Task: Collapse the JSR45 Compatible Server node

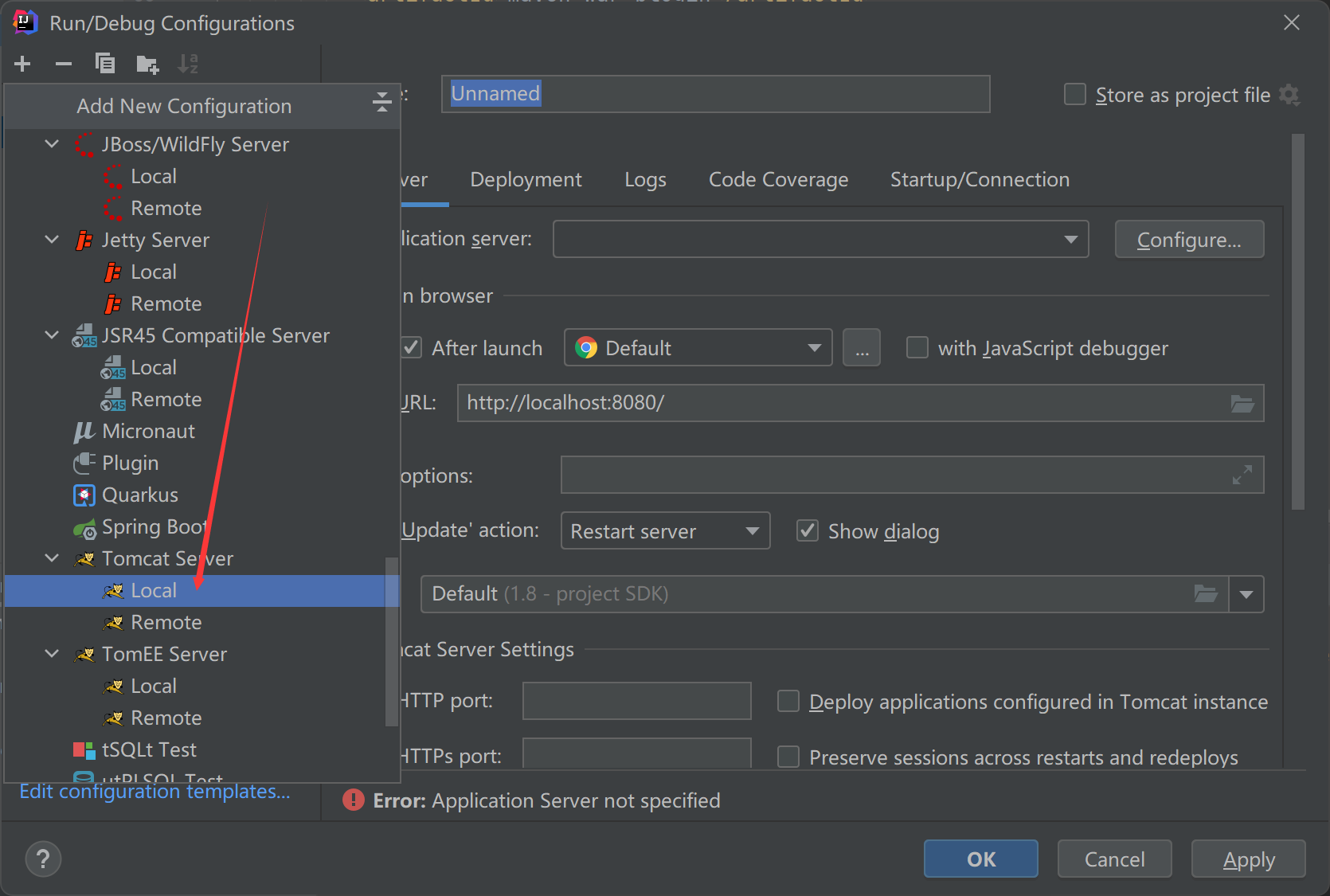Action: (x=52, y=335)
